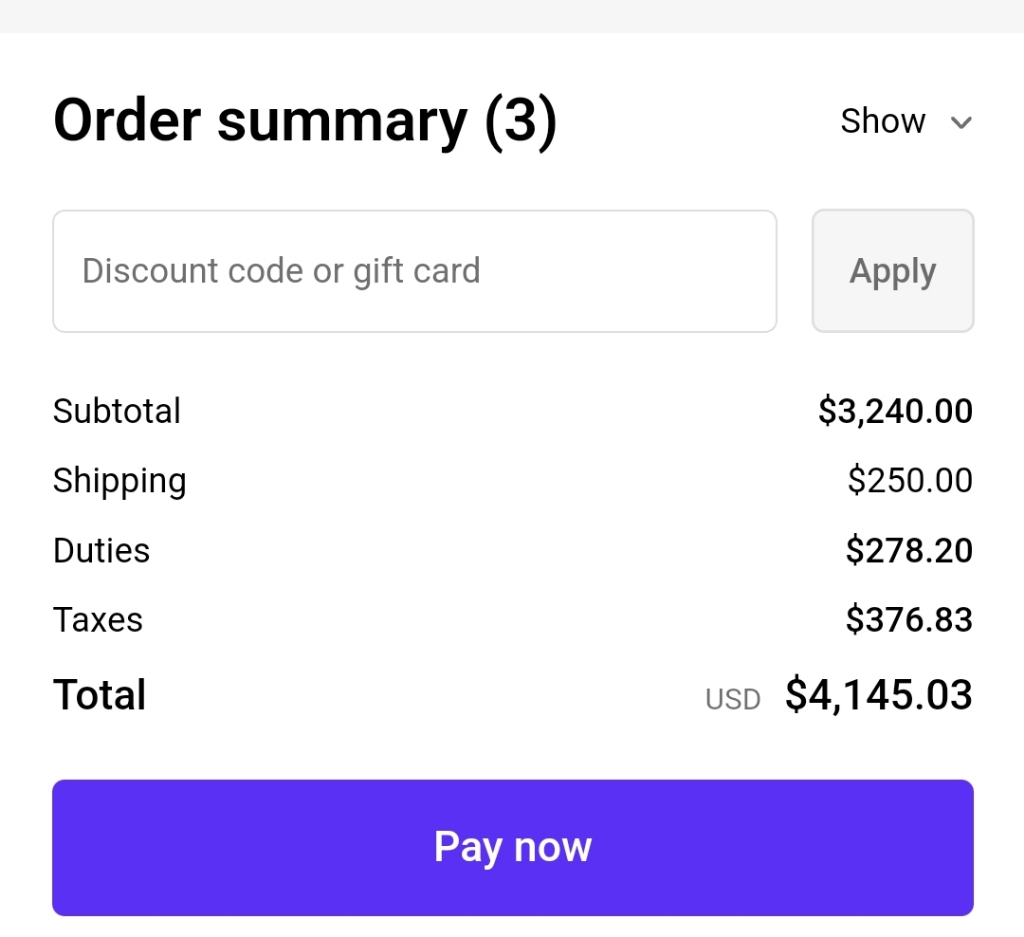The height and width of the screenshot is (937, 1024).
Task: Select the Subtotal label
Action: click(x=117, y=411)
